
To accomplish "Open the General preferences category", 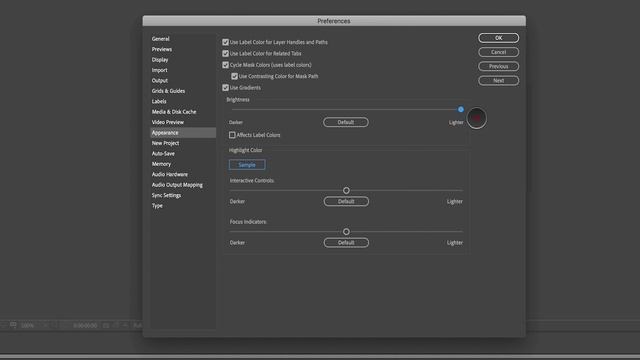I will (x=160, y=39).
